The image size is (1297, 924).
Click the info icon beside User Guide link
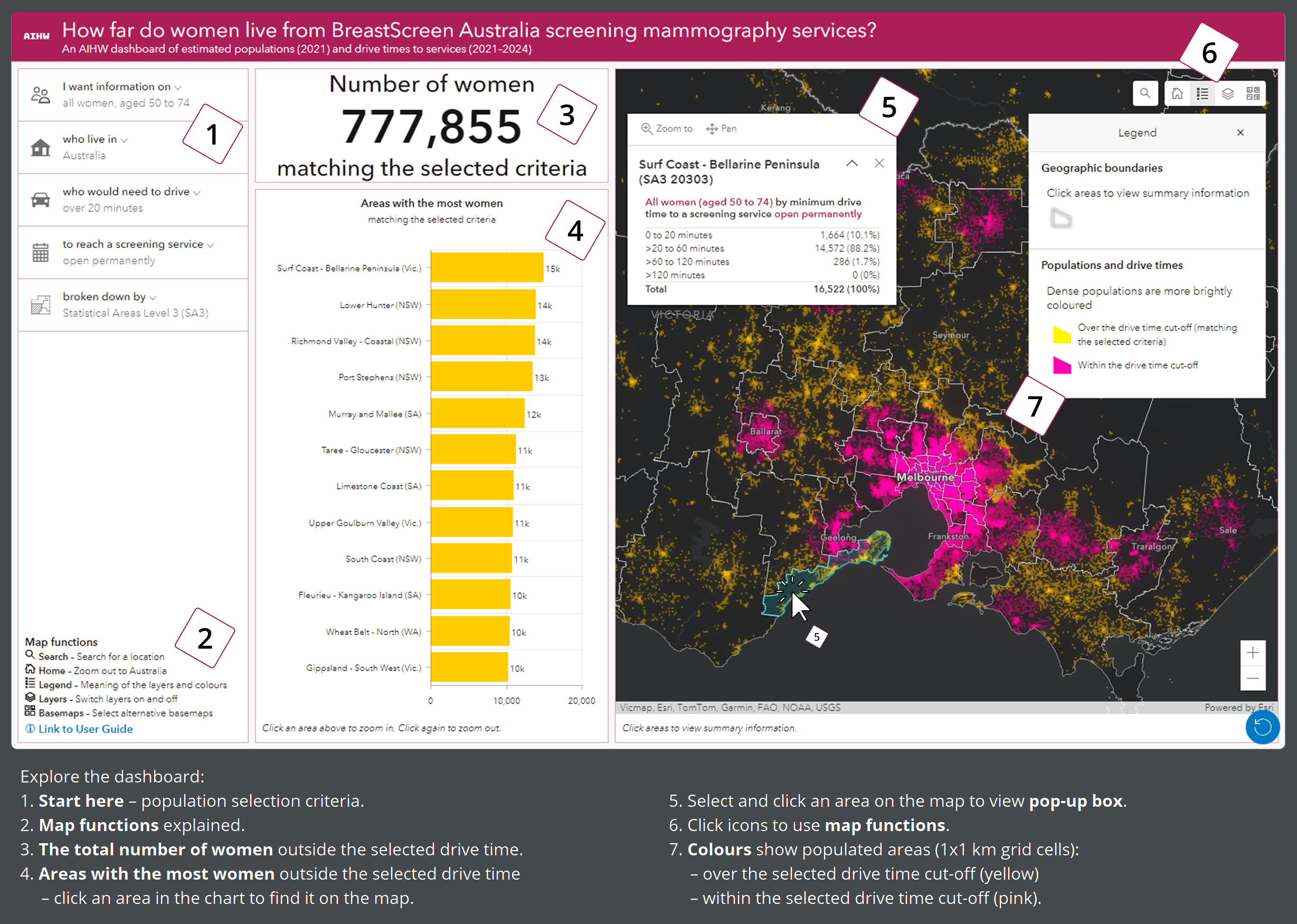[30, 729]
